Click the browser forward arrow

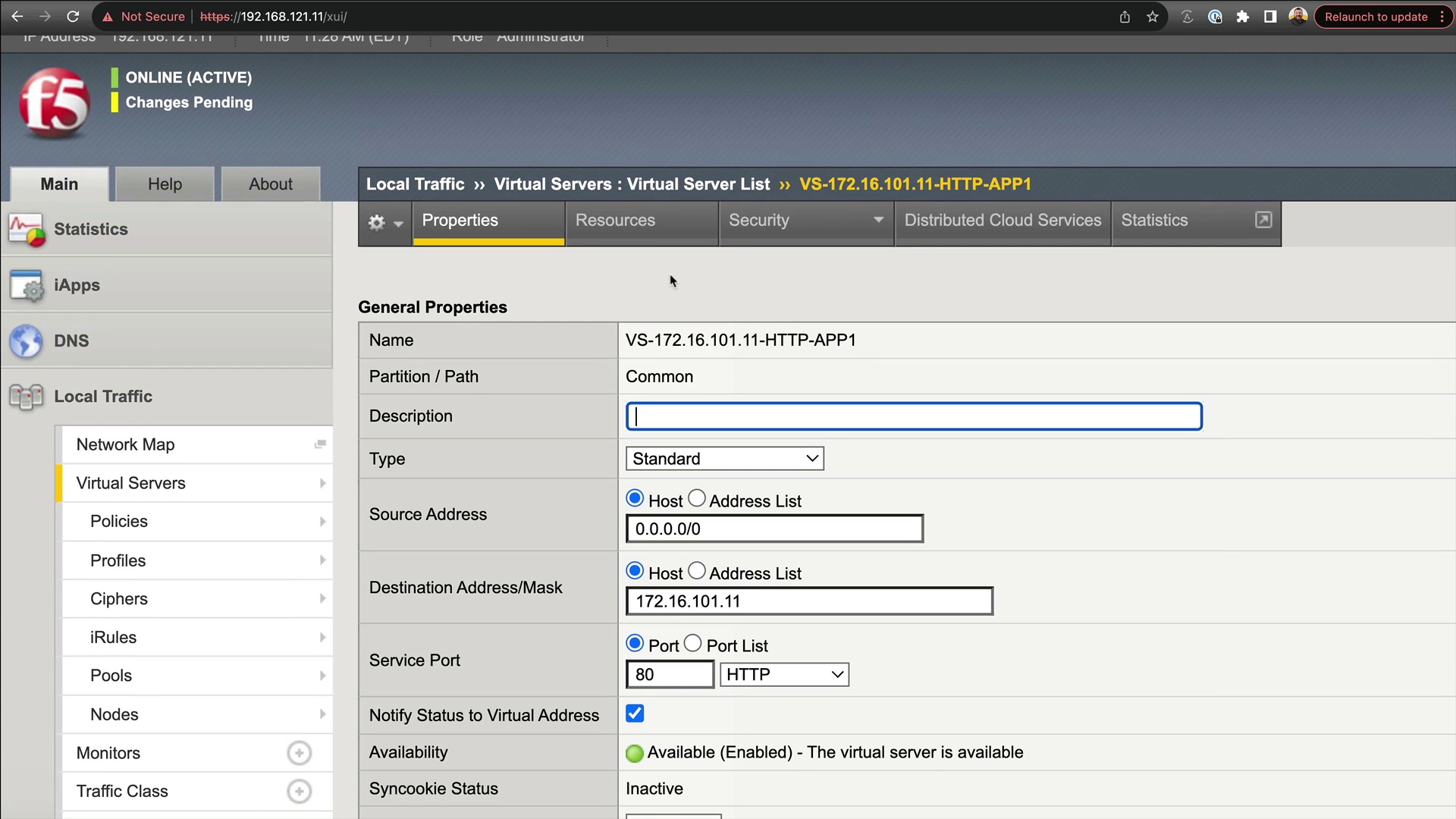(x=45, y=17)
